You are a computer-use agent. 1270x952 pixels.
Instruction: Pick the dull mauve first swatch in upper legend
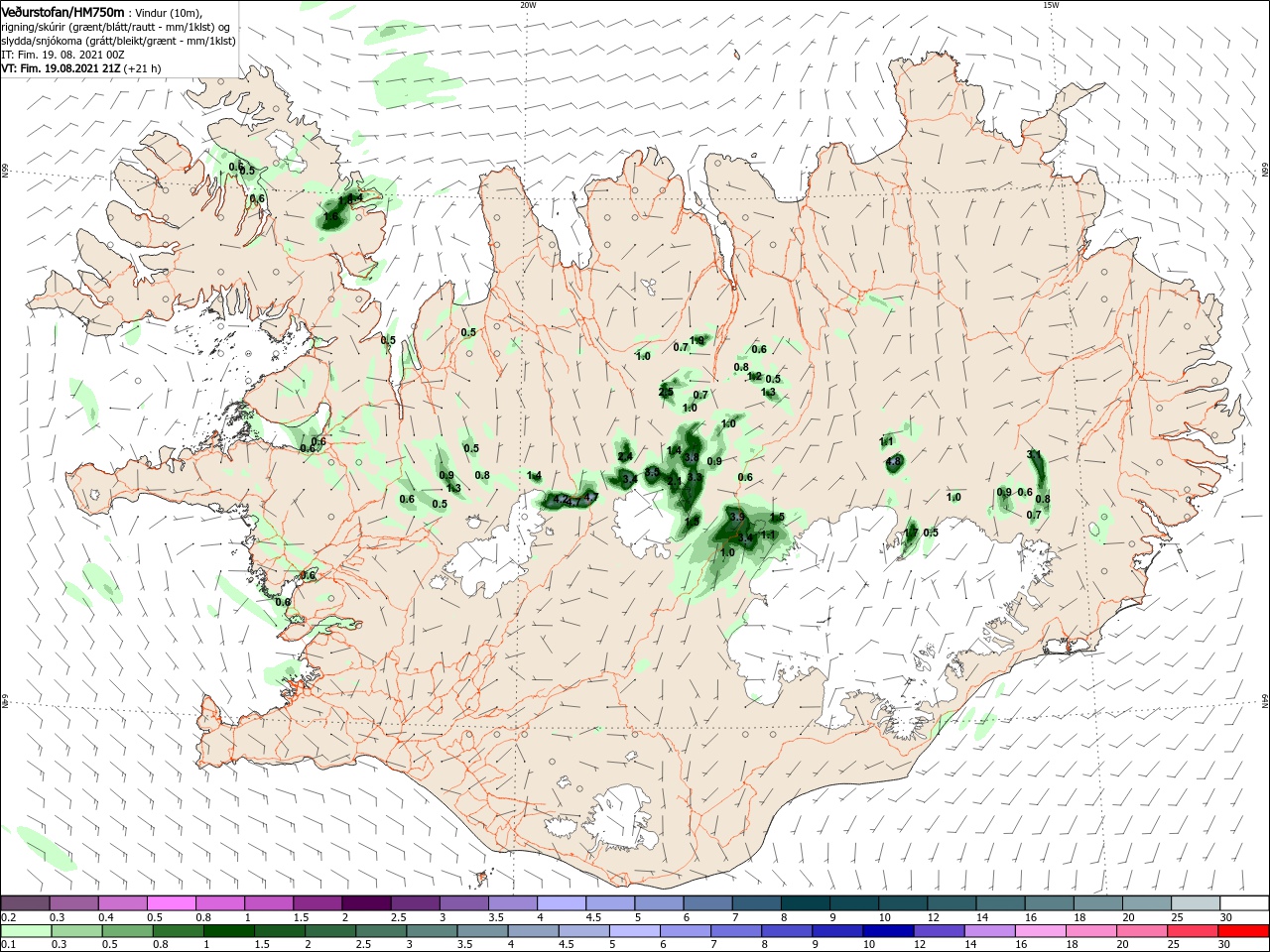(25, 902)
